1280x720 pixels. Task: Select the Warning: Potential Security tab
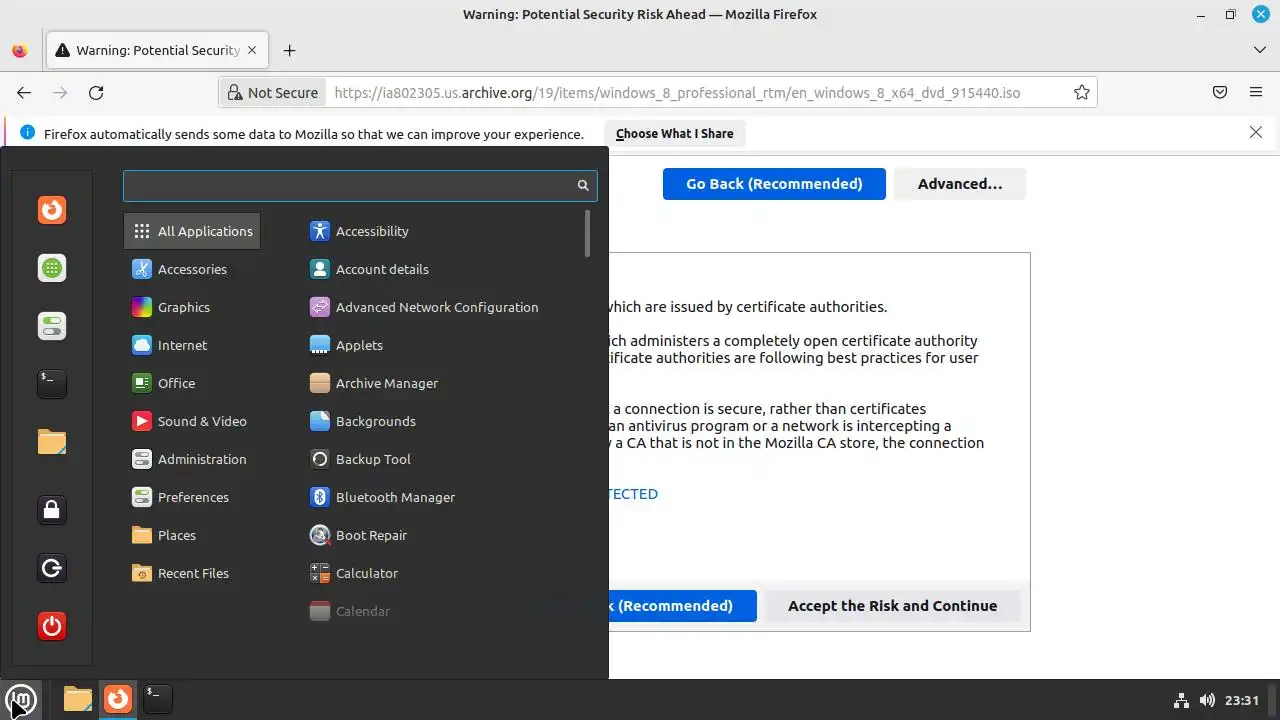pyautogui.click(x=156, y=50)
